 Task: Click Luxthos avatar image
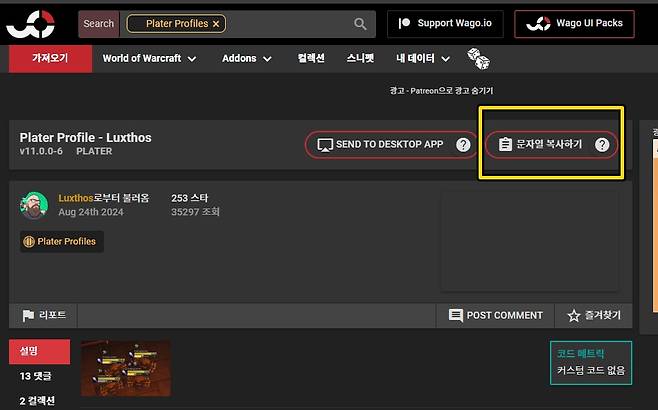(35, 205)
